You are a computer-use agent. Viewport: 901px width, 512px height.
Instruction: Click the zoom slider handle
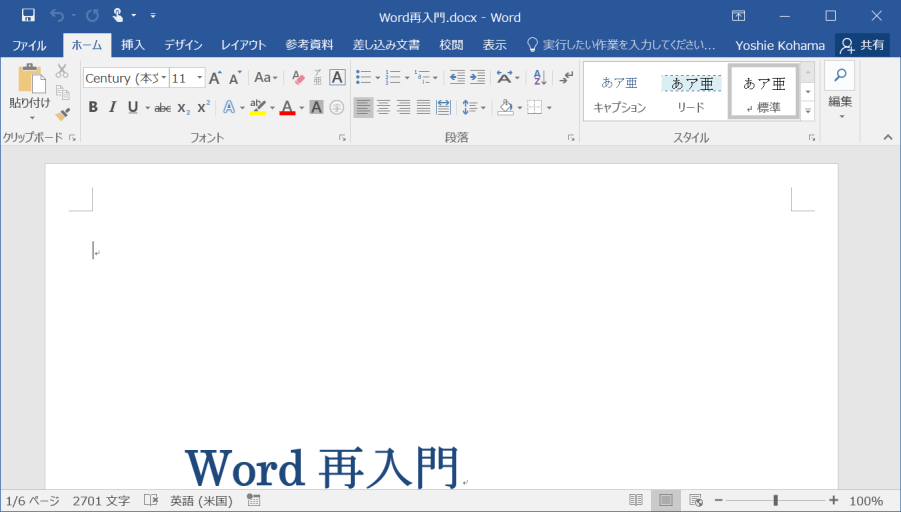click(776, 501)
